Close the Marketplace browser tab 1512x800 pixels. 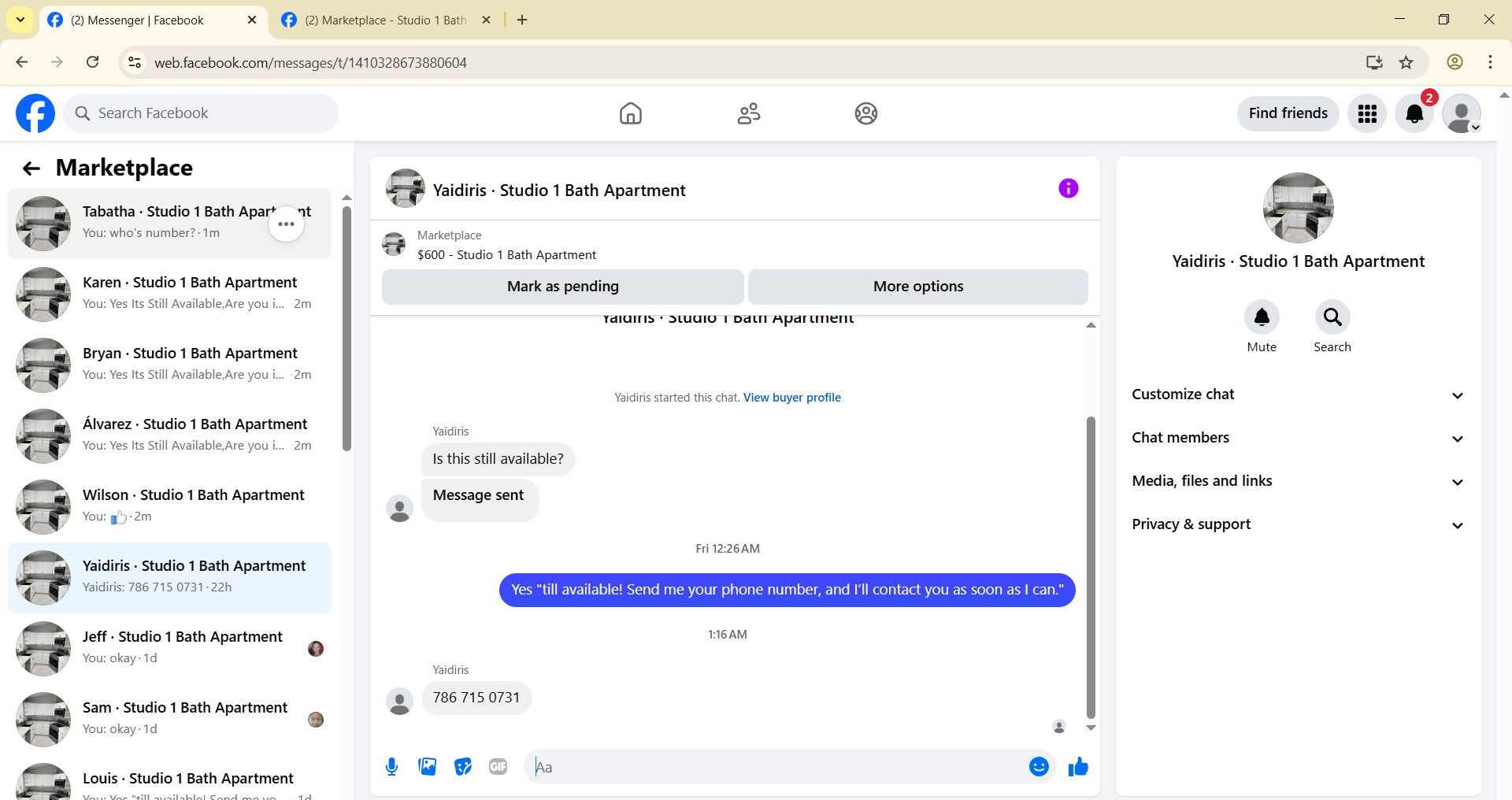[x=486, y=20]
